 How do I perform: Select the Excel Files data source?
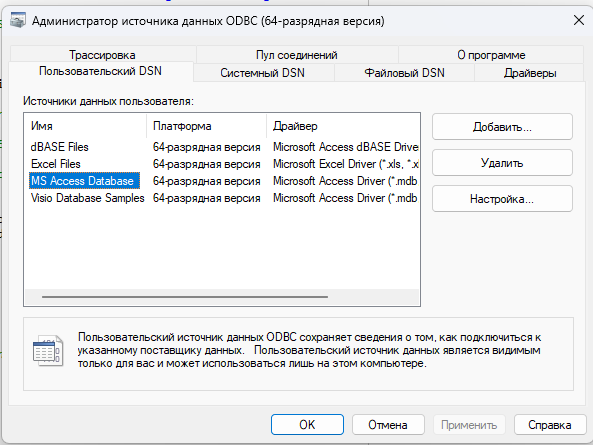[x=56, y=164]
